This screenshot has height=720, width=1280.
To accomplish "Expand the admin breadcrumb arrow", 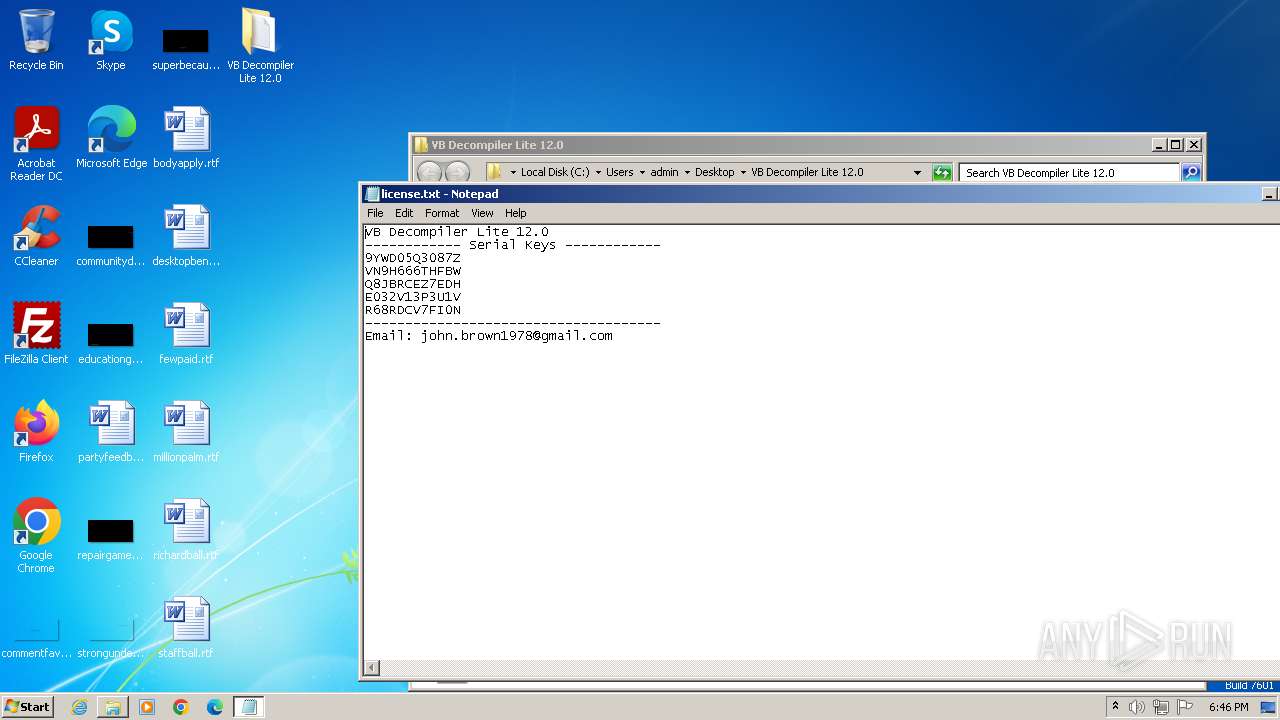I will coord(687,172).
